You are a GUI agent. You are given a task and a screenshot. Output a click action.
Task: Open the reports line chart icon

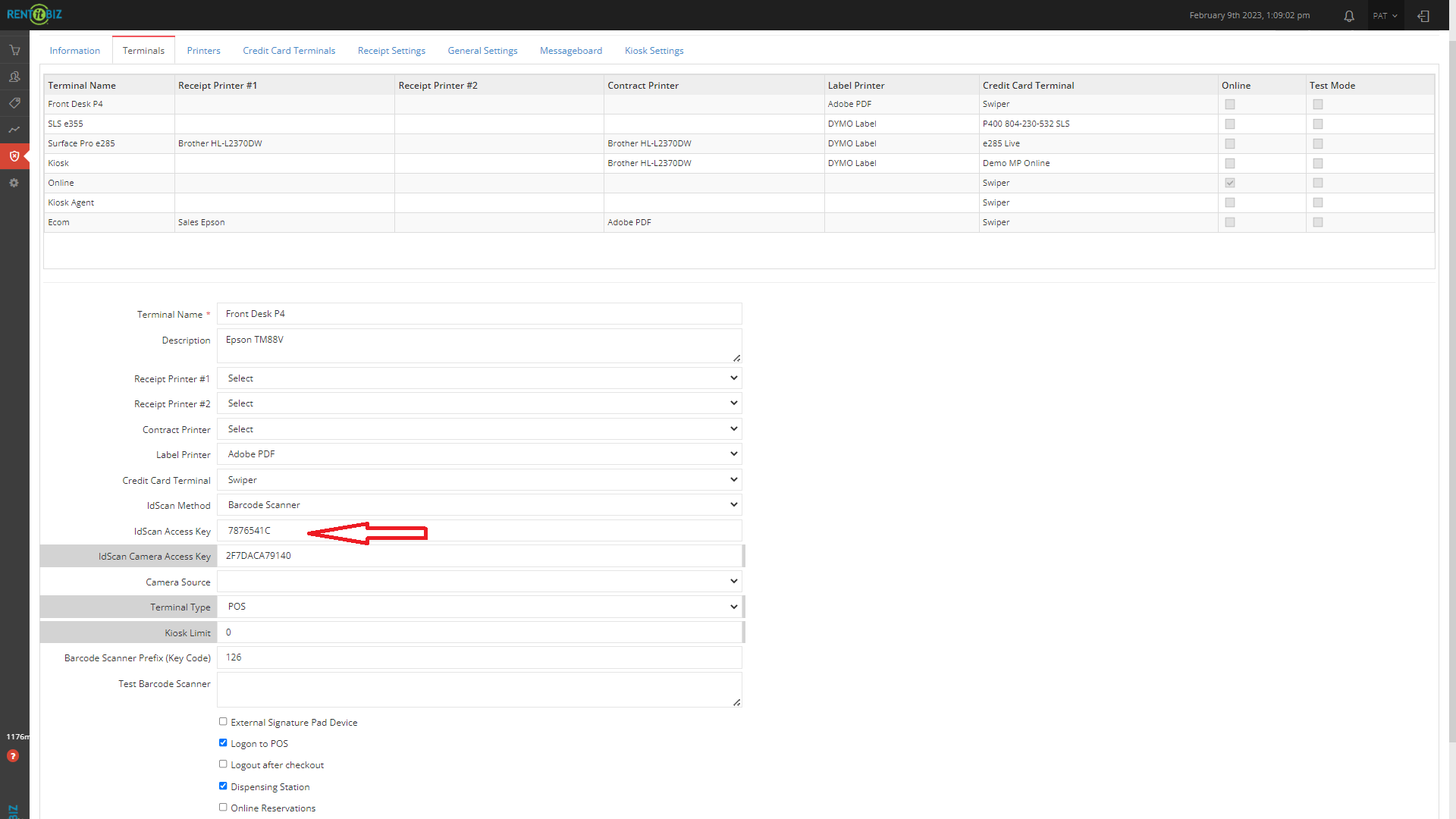[x=14, y=130]
